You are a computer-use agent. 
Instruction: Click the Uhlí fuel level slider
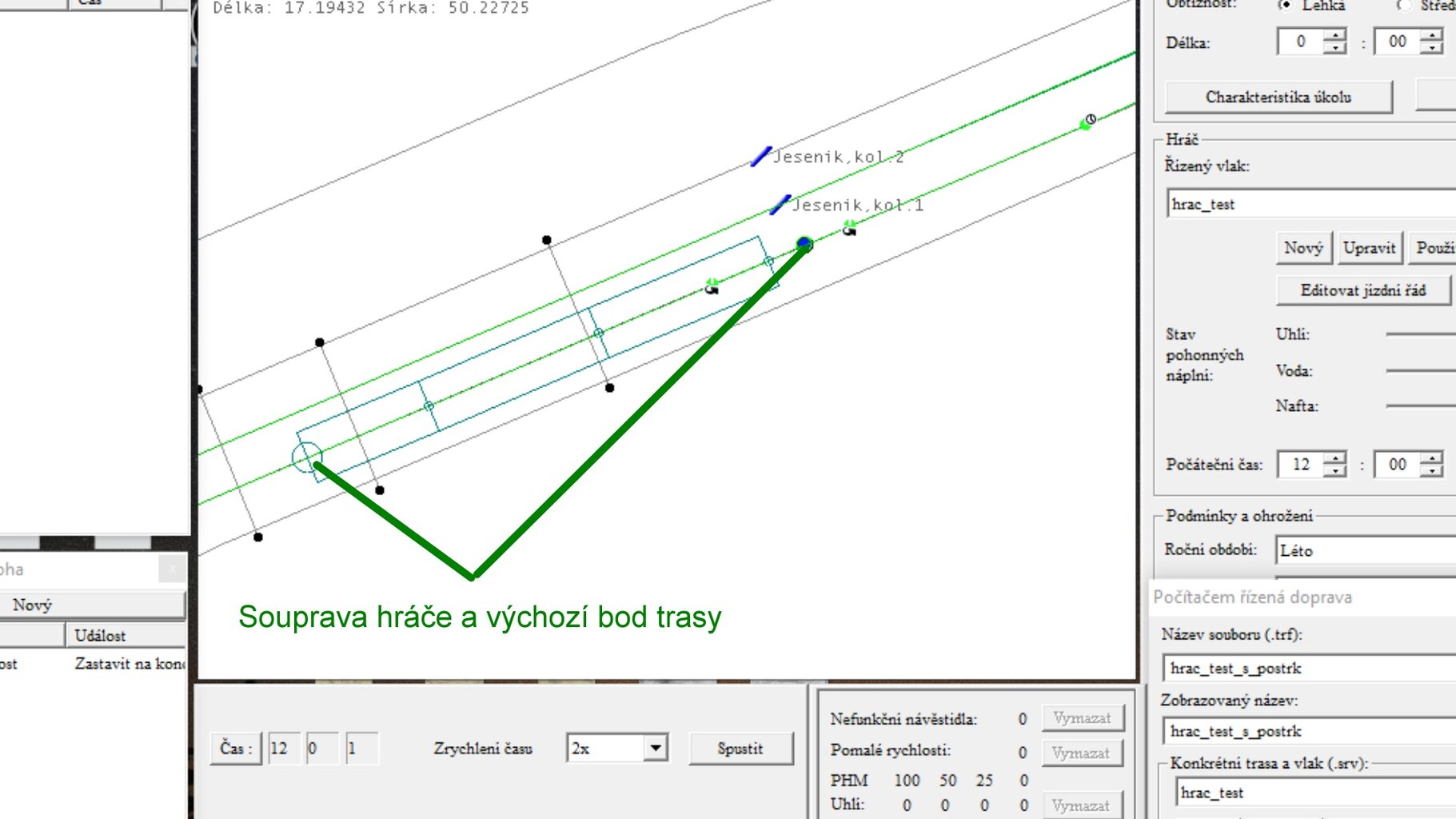(x=1420, y=334)
